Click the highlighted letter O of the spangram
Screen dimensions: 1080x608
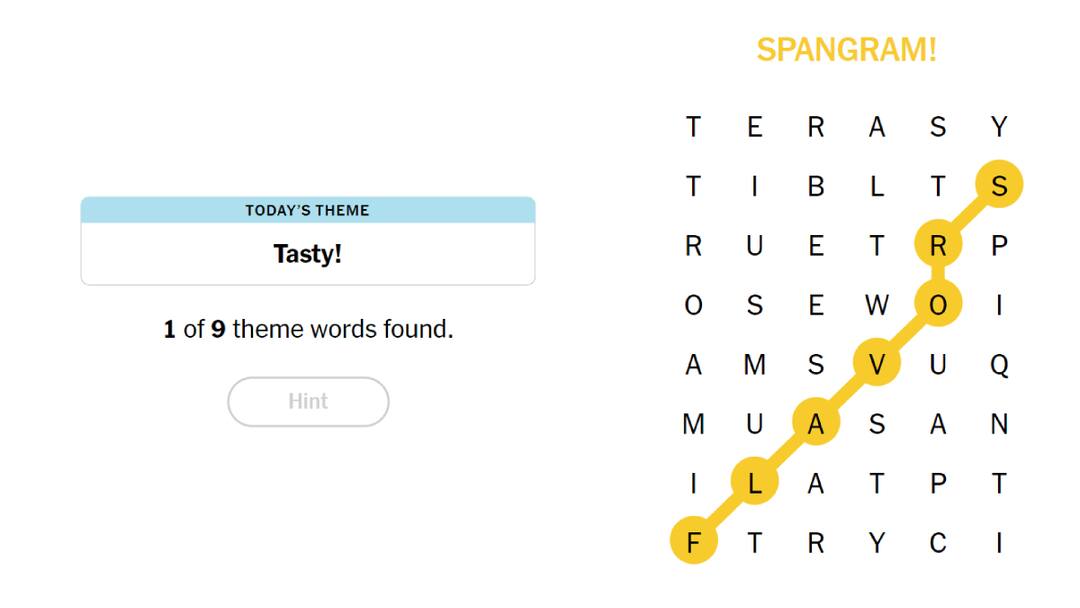tap(938, 305)
